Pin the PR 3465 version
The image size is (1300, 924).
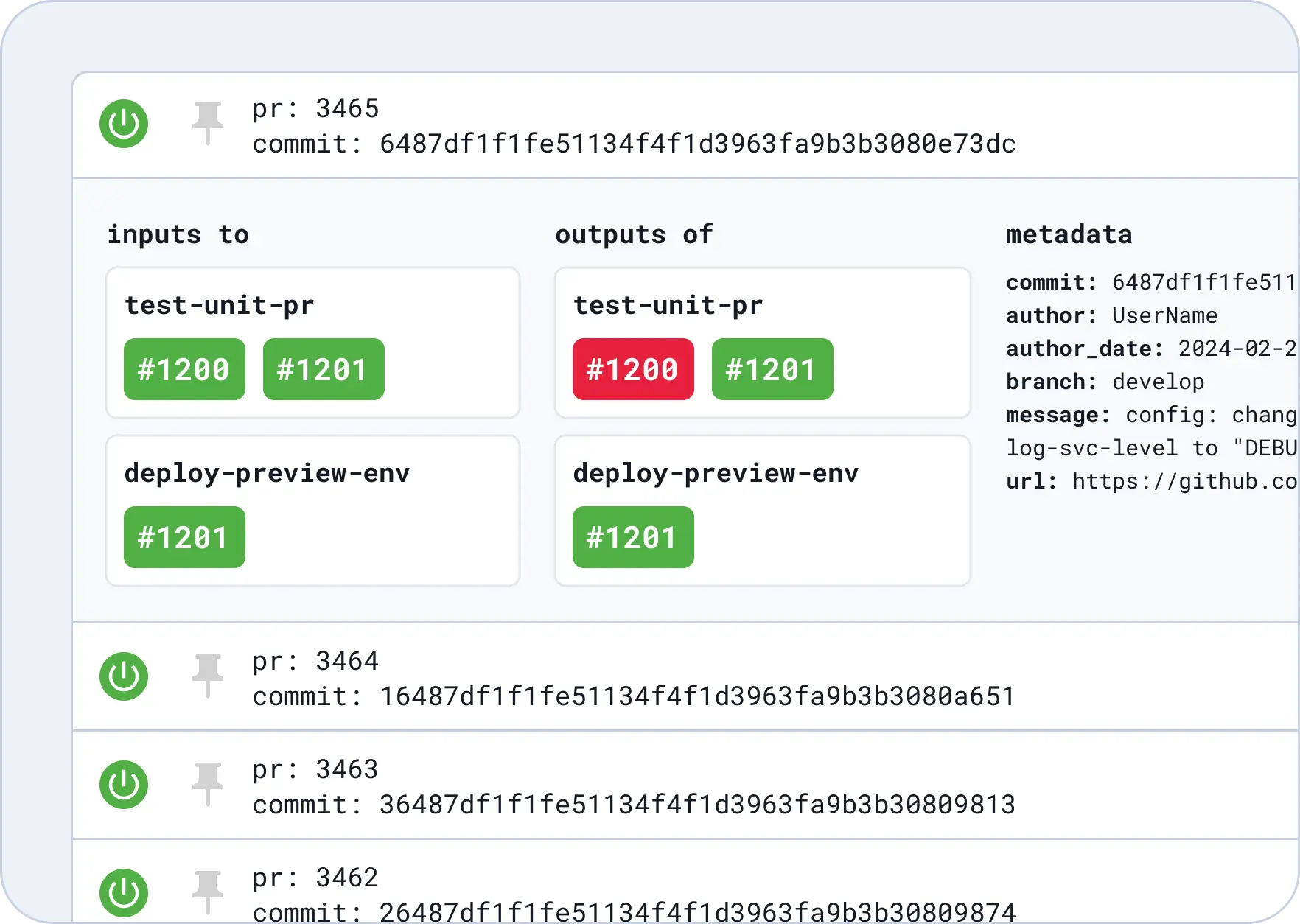click(x=207, y=123)
